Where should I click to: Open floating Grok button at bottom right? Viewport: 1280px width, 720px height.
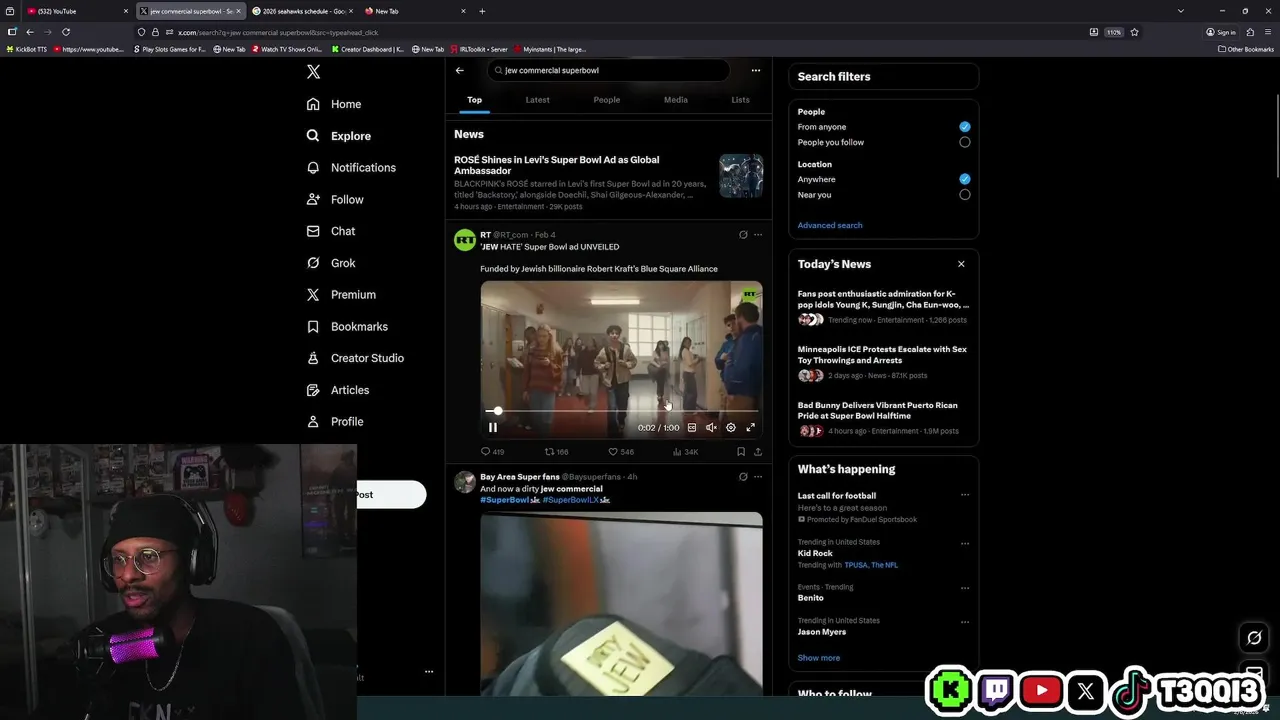pyautogui.click(x=1254, y=637)
